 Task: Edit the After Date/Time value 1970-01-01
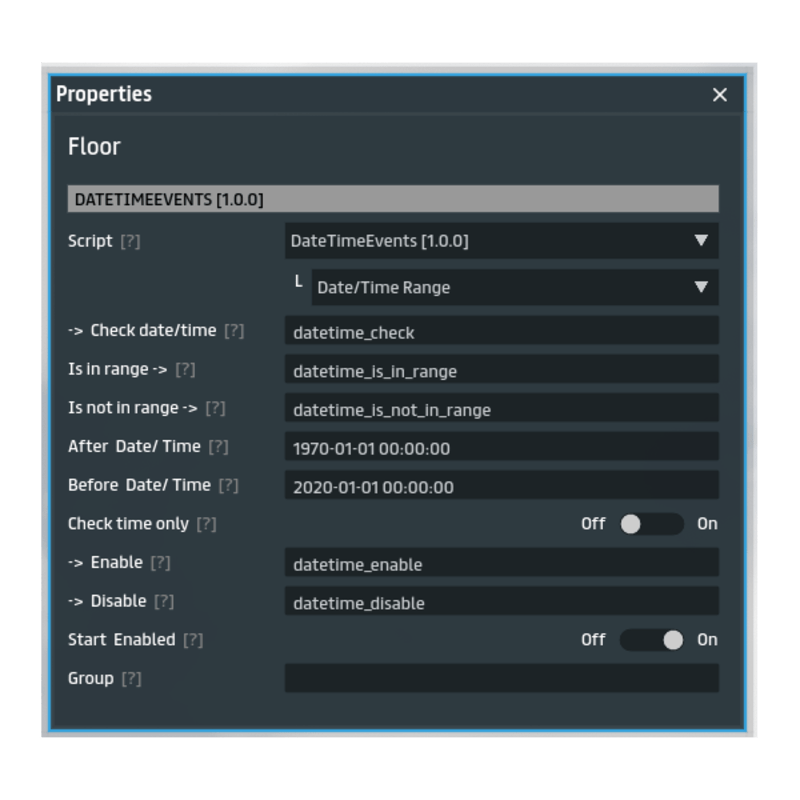click(x=501, y=447)
